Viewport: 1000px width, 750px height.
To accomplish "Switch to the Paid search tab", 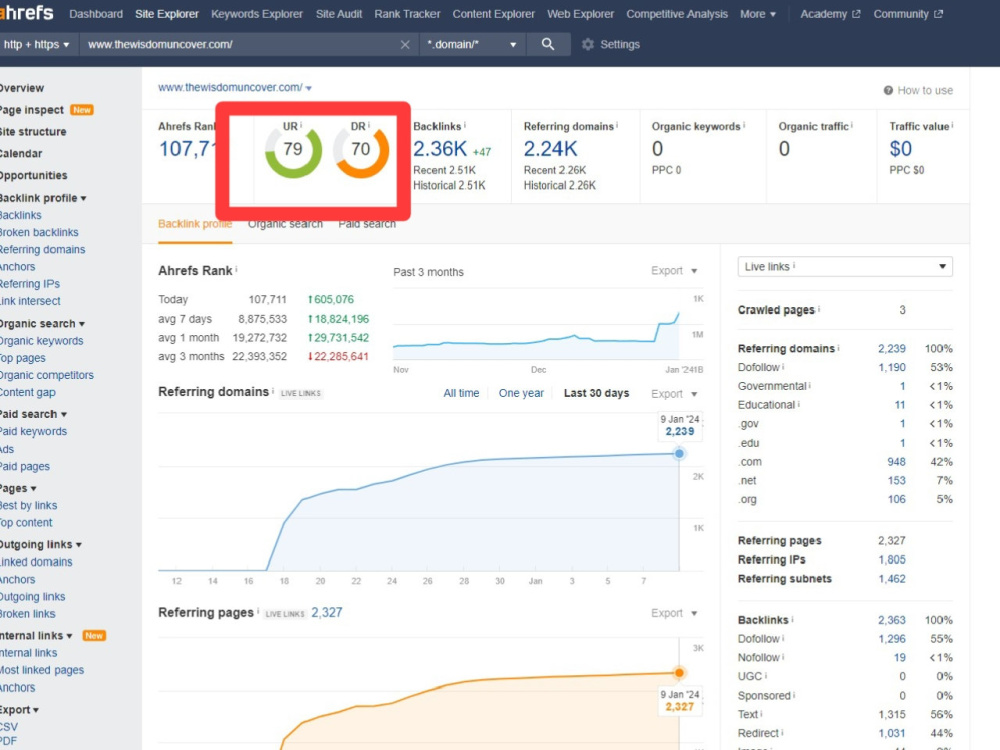I will 367,224.
